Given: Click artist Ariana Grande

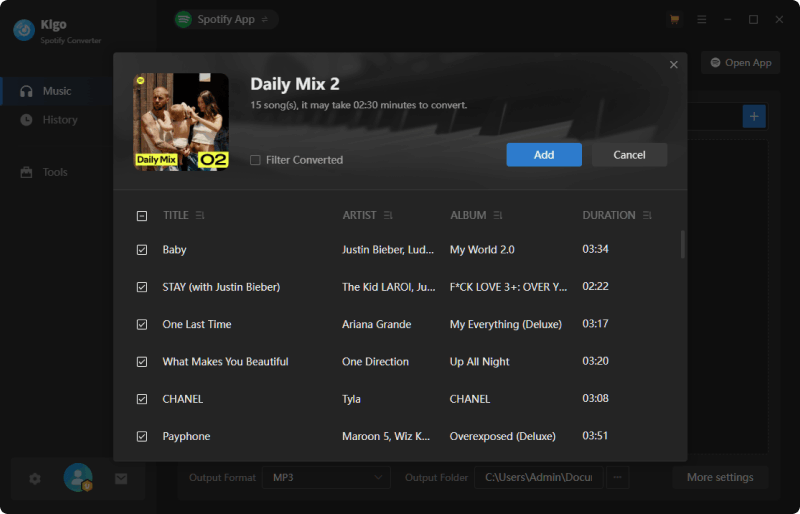Looking at the screenshot, I should point(377,325).
